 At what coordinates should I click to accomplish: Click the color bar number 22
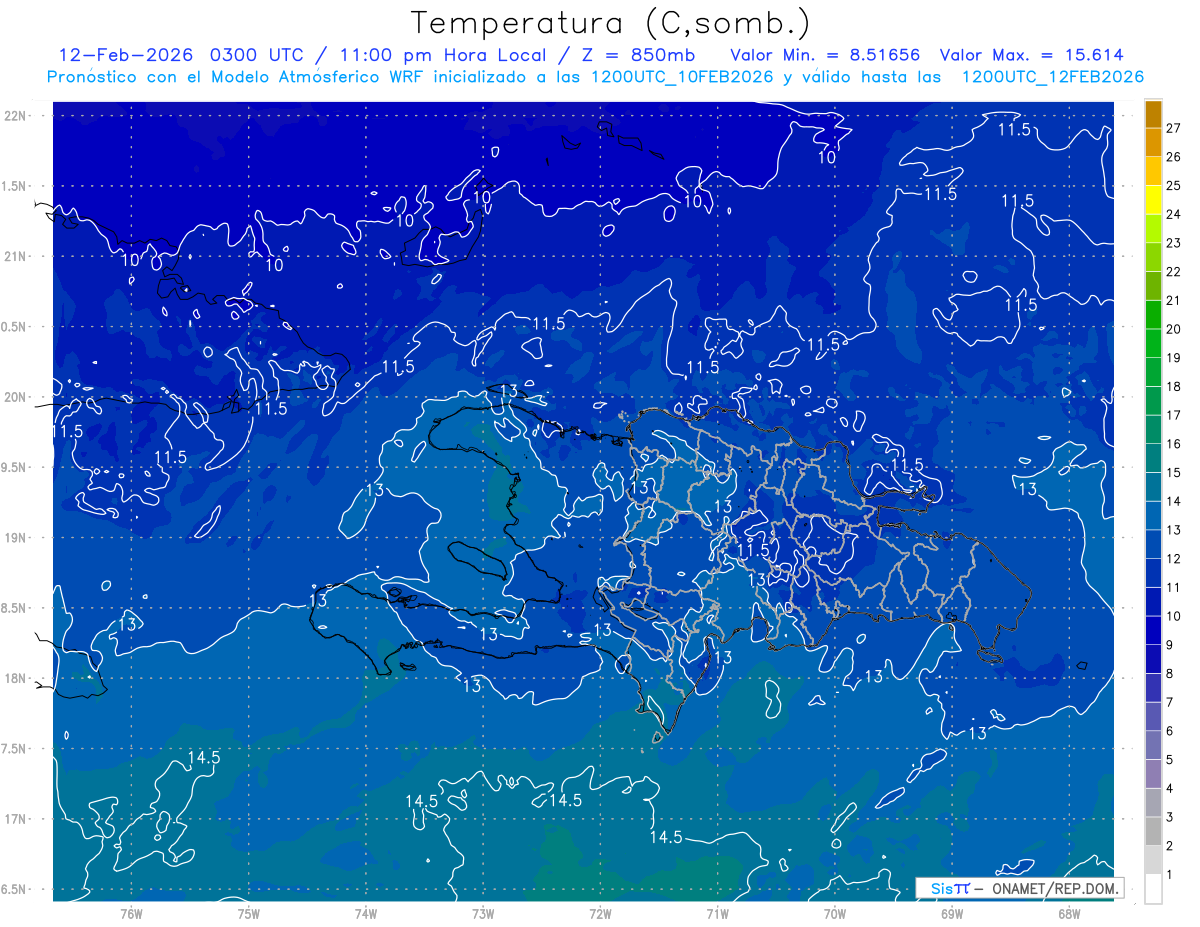point(1173,272)
